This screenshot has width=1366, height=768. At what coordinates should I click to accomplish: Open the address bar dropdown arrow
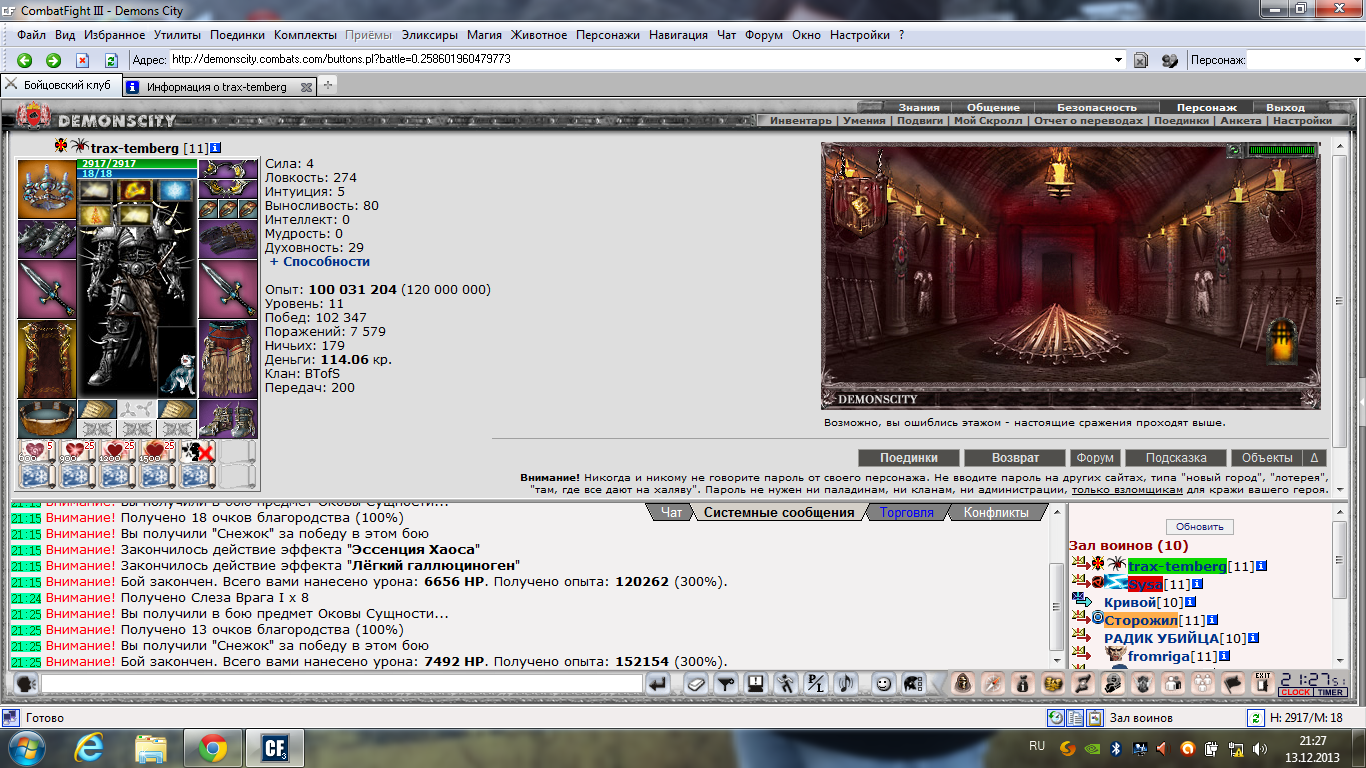1119,60
